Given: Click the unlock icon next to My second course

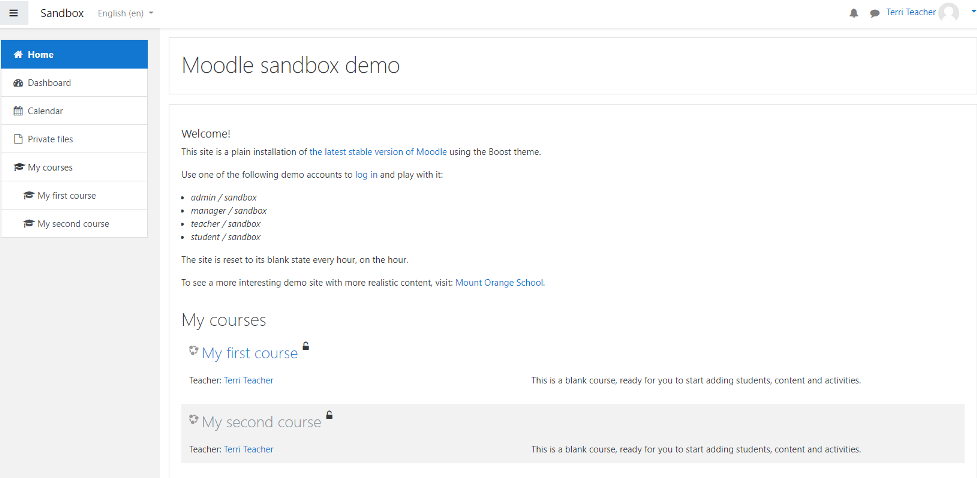Looking at the screenshot, I should tap(329, 415).
